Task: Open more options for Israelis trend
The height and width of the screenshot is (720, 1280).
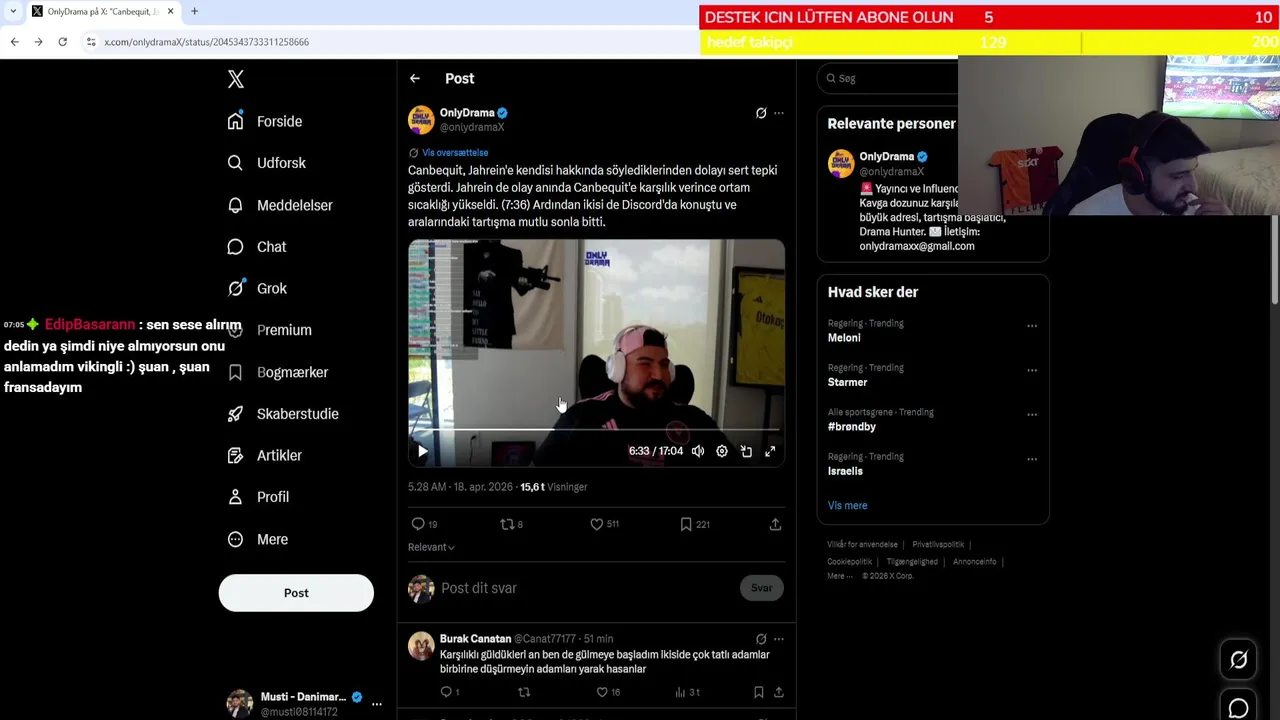Action: pos(1032,459)
